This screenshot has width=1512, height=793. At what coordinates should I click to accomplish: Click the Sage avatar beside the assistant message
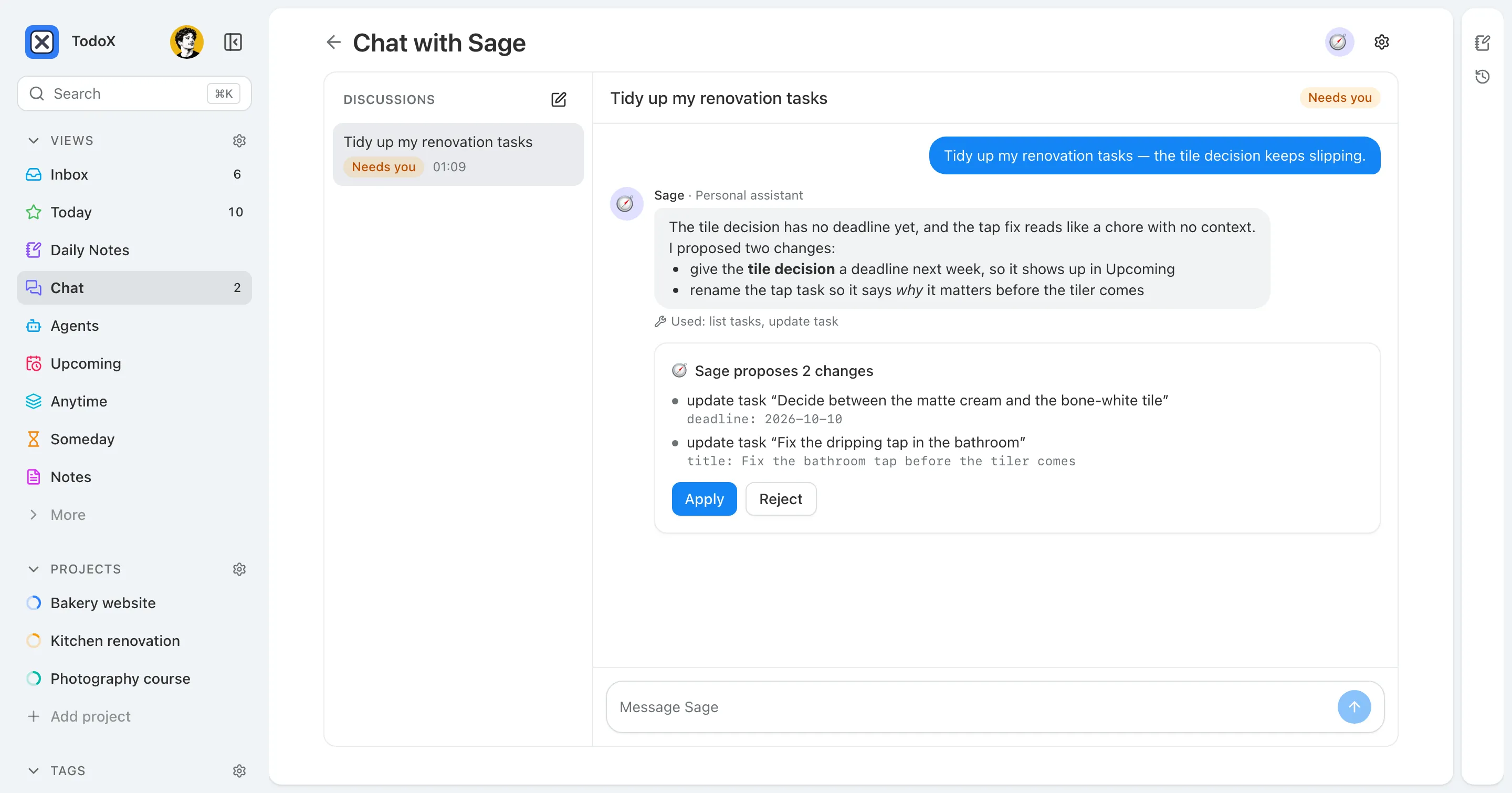click(x=626, y=204)
